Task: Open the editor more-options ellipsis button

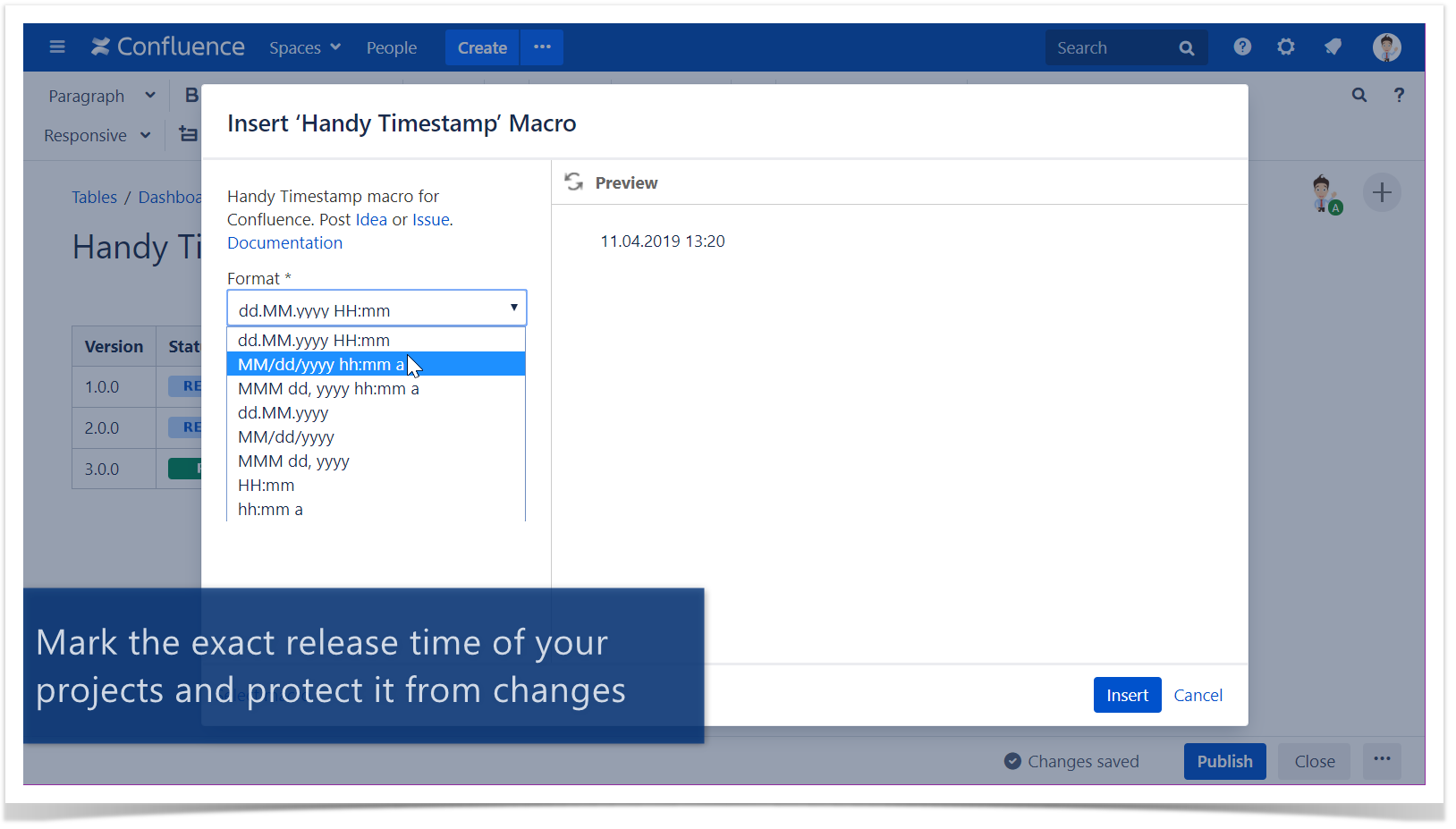Action: coord(1382,760)
